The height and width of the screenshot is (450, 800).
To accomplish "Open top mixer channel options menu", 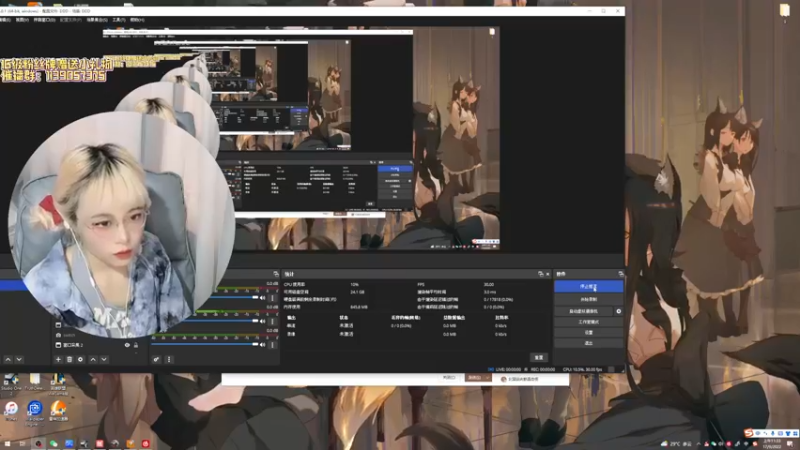I will pos(272,298).
